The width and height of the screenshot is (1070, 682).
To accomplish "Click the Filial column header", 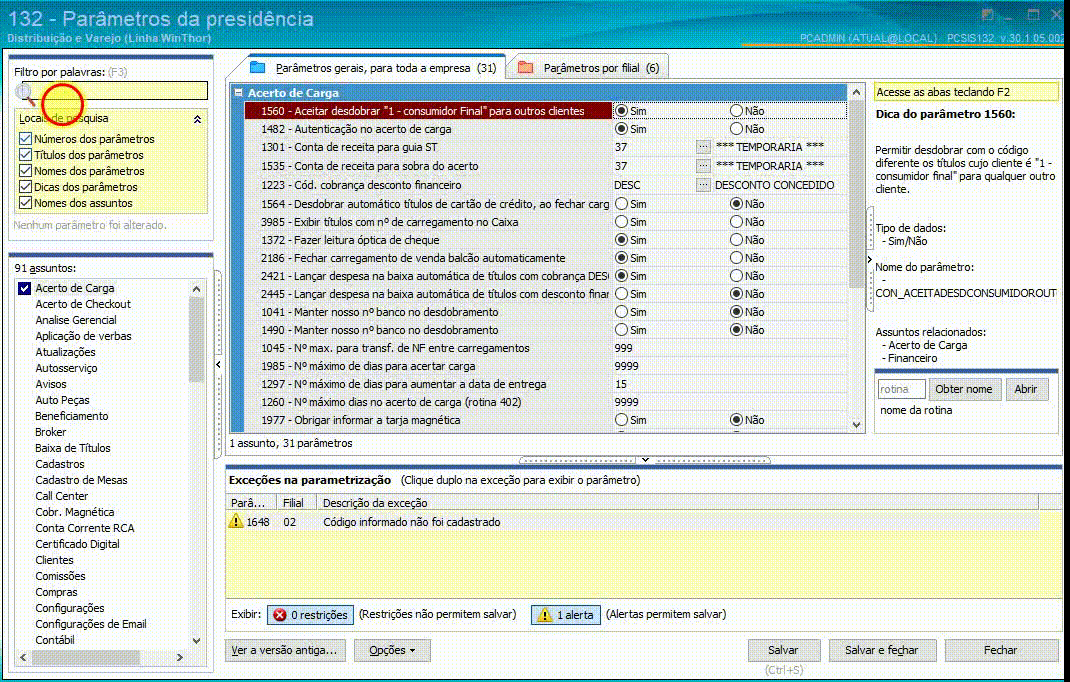I will click(295, 503).
